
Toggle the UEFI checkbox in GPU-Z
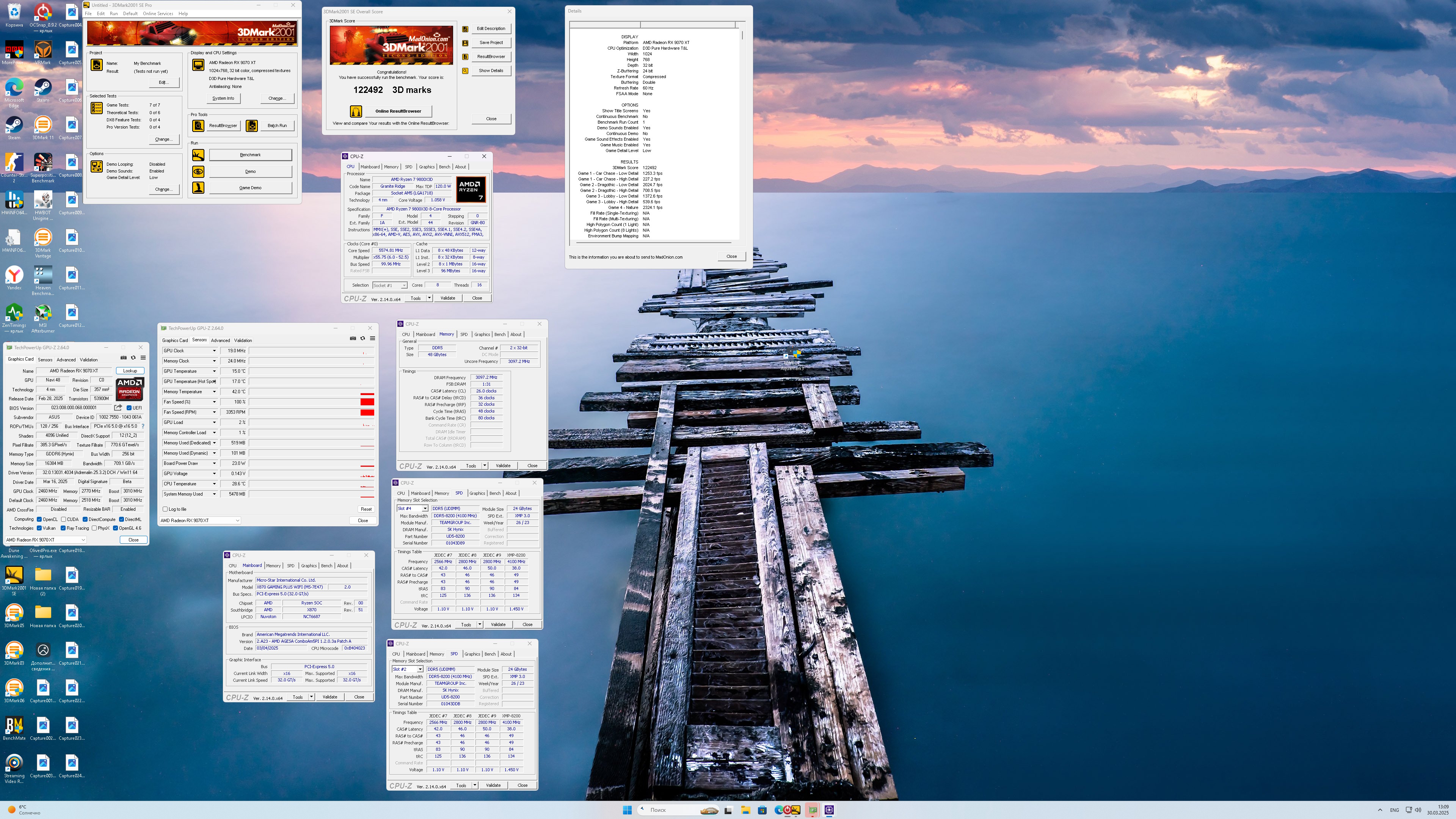pyautogui.click(x=129, y=408)
